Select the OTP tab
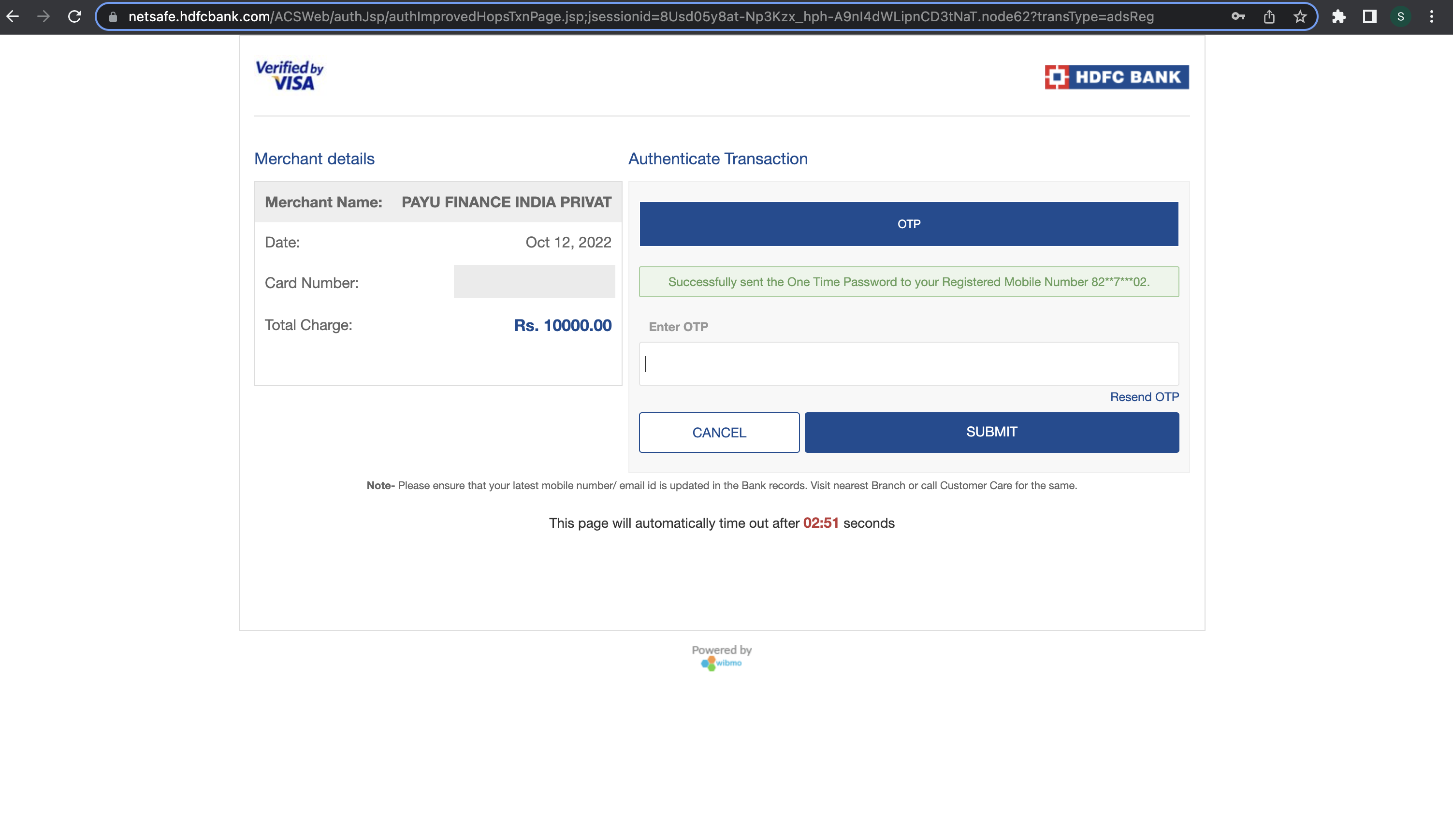 pos(909,224)
